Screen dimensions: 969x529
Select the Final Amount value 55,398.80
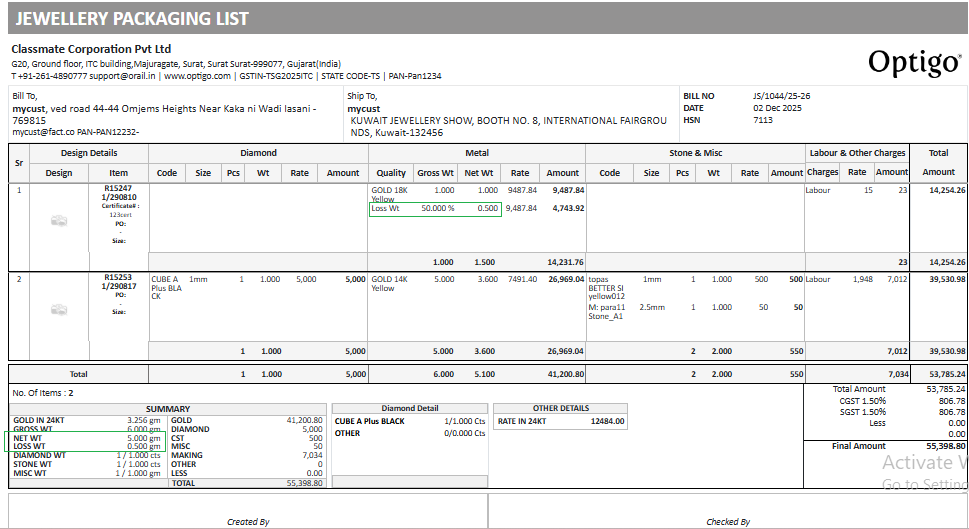coord(945,446)
